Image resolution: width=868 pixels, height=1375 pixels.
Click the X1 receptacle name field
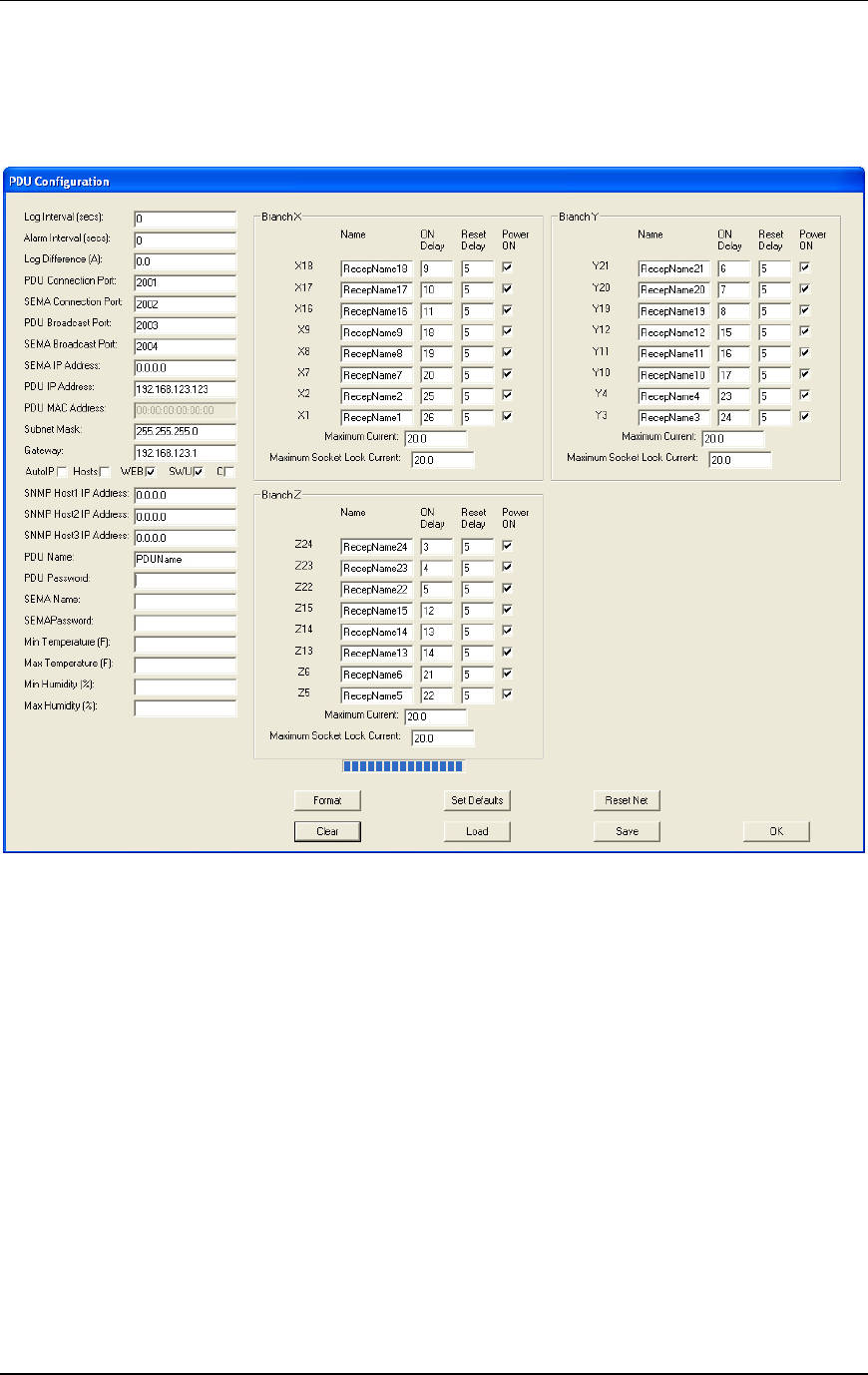[376, 418]
